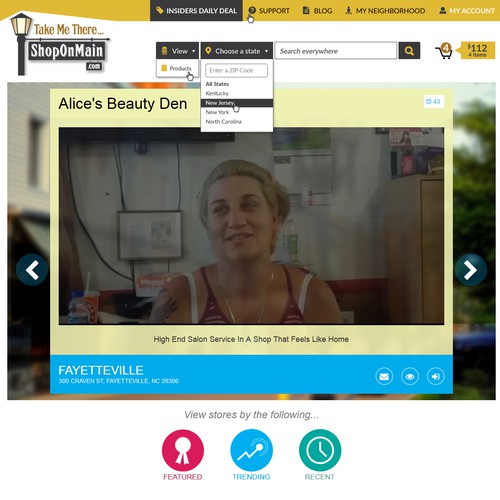The image size is (500, 500).
Task: View Recent stores clock icon
Action: point(320,450)
